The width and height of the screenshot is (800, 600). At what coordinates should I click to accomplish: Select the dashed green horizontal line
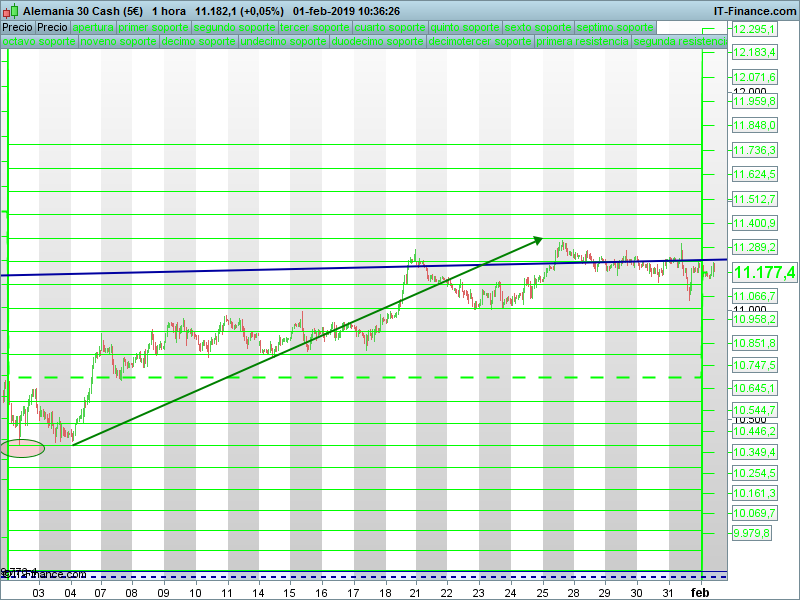tap(300, 378)
